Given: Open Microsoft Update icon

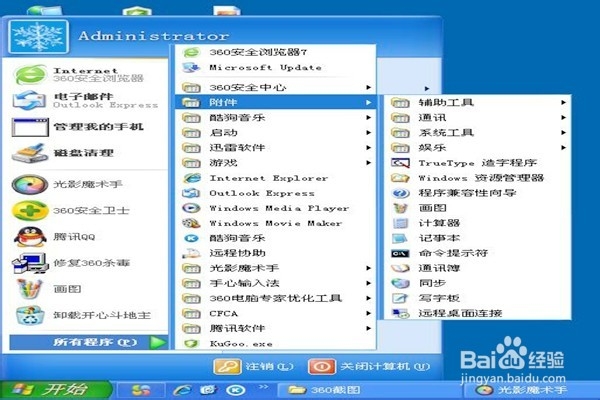Looking at the screenshot, I should coord(191,68).
